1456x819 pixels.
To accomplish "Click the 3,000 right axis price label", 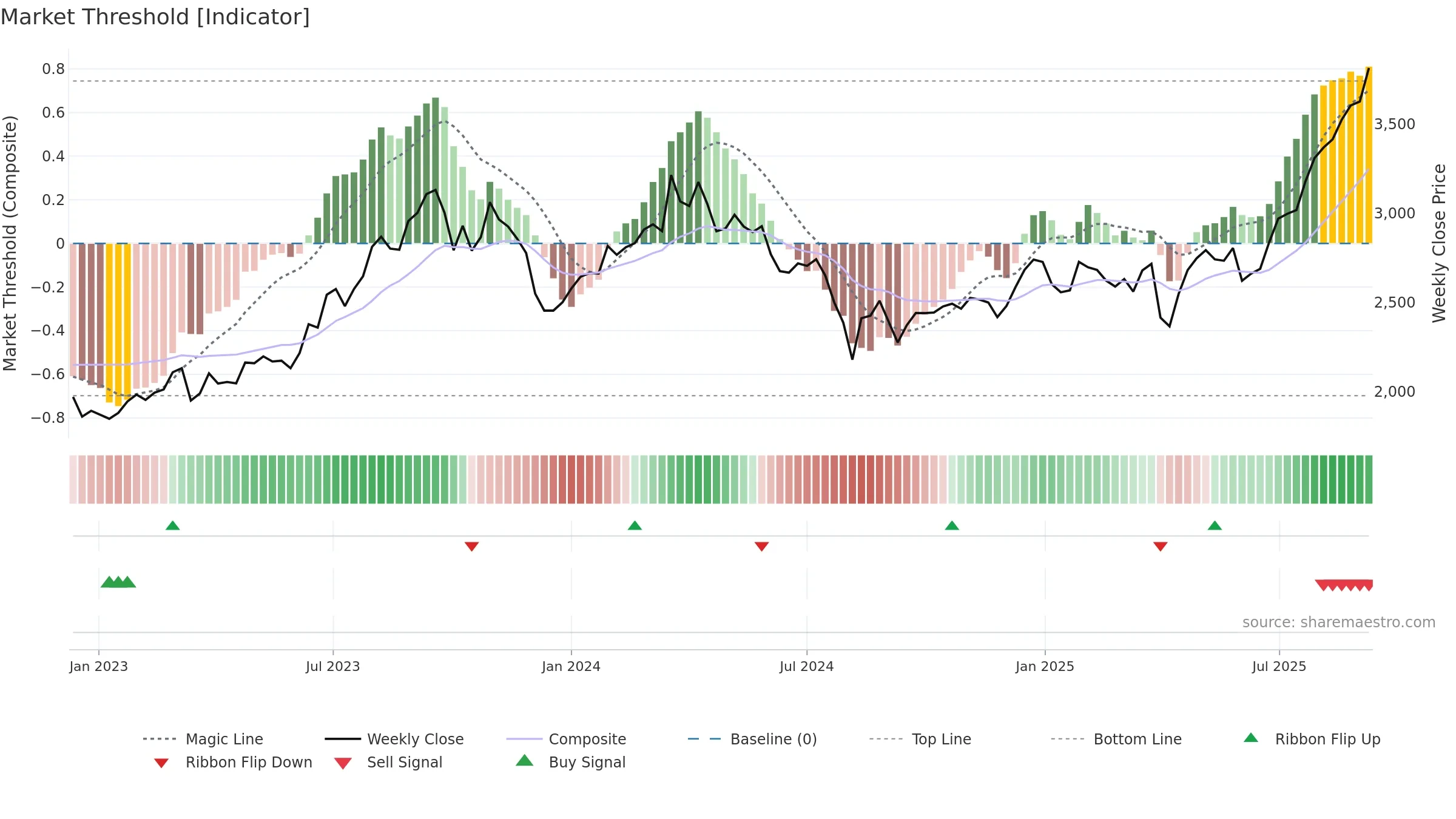I will click(1395, 214).
